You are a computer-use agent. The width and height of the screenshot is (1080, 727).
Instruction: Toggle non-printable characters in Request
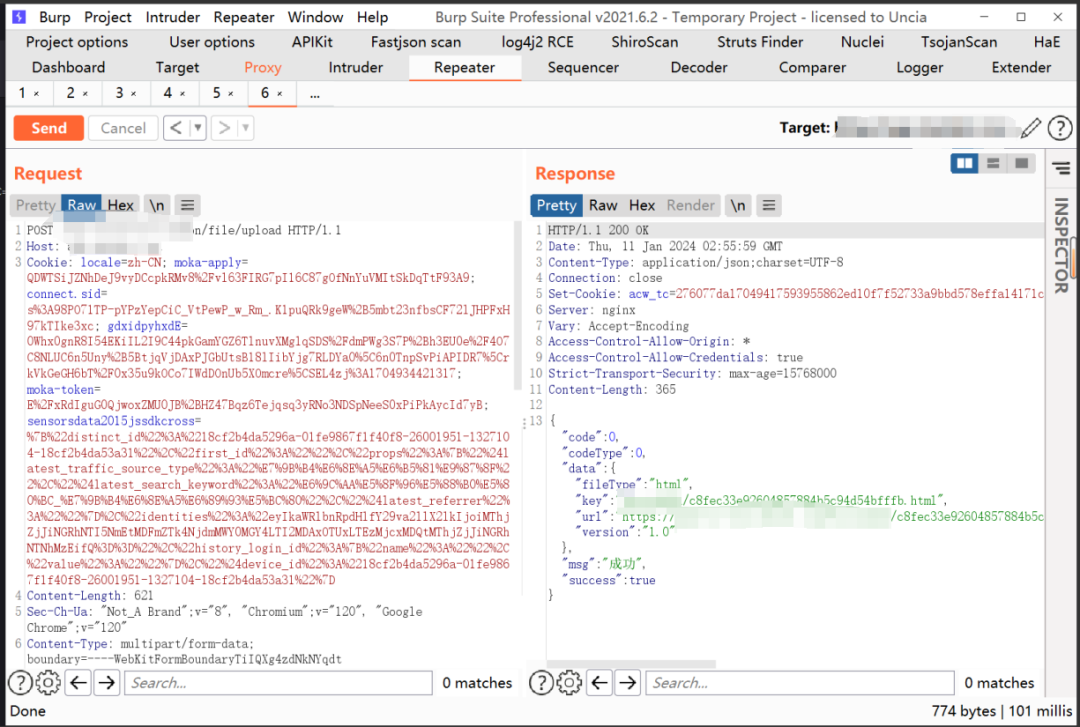coord(157,205)
